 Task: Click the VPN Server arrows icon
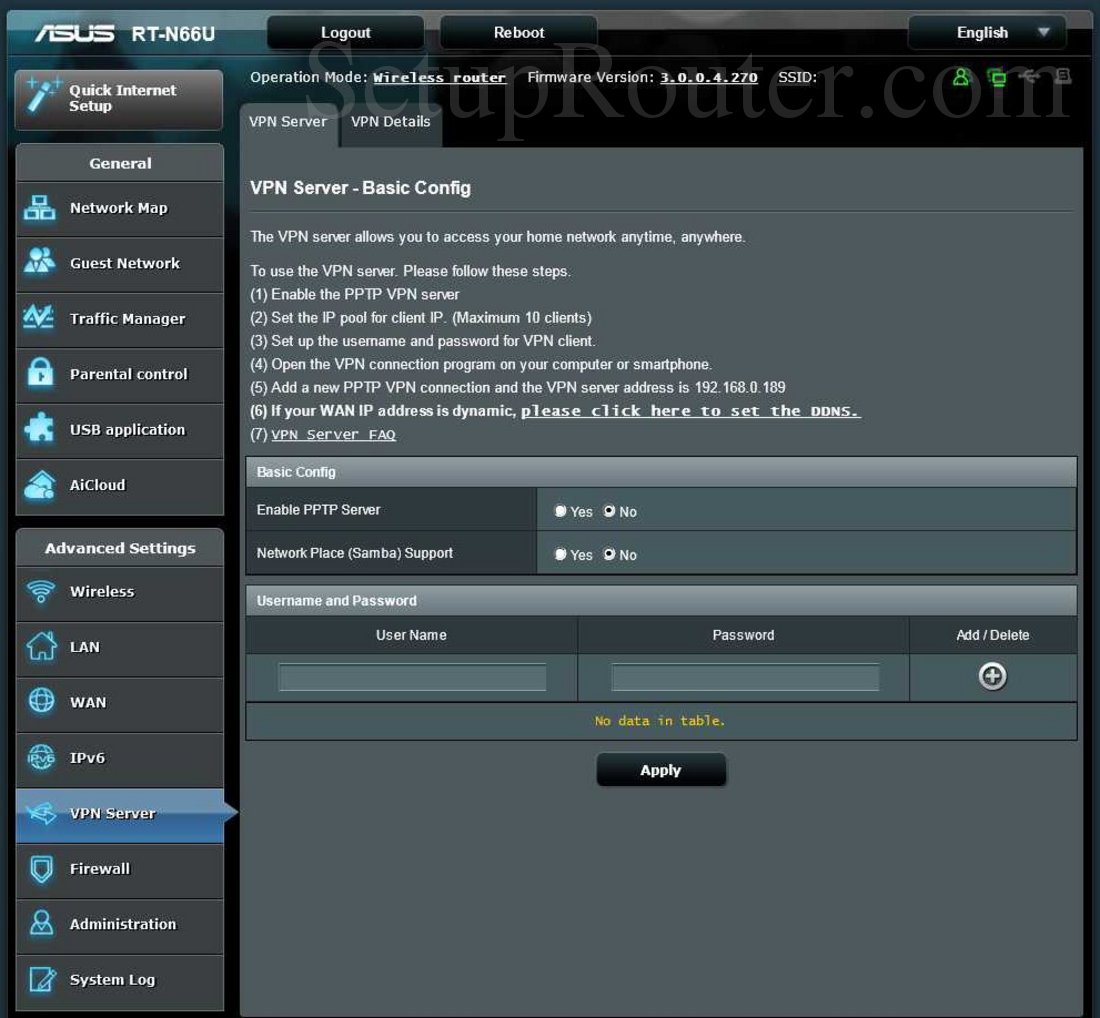pos(41,812)
